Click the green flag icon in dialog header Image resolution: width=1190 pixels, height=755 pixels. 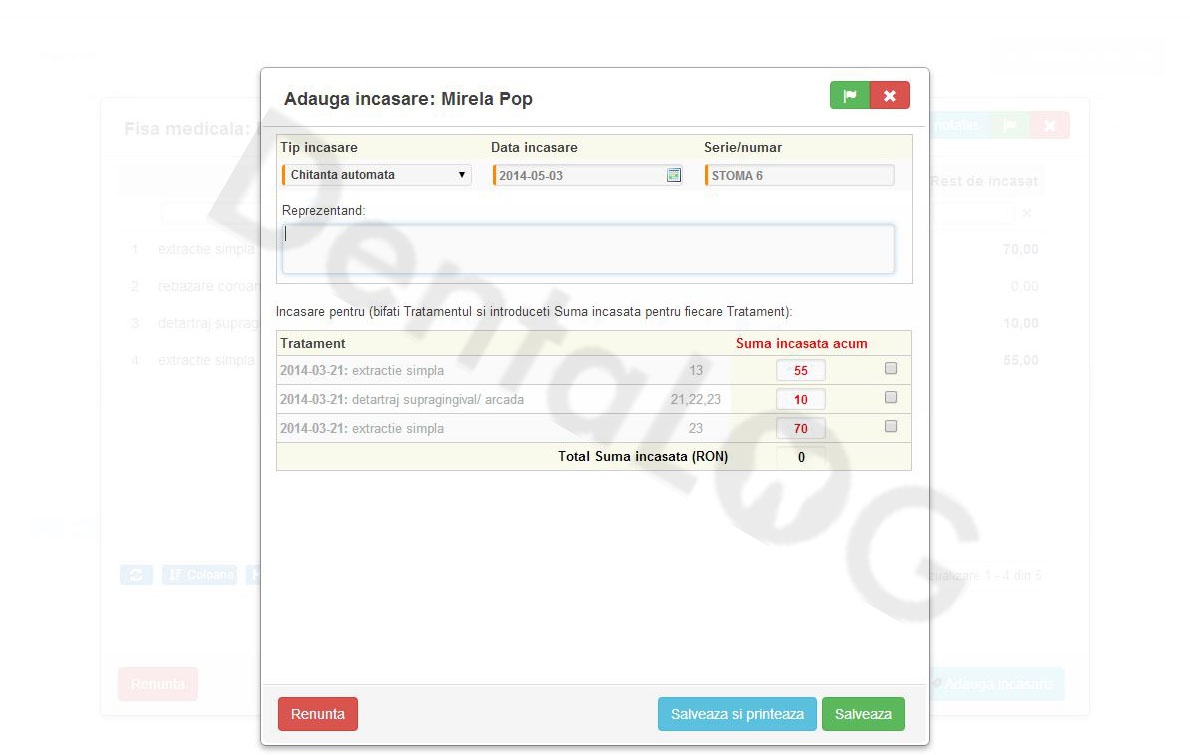[849, 96]
